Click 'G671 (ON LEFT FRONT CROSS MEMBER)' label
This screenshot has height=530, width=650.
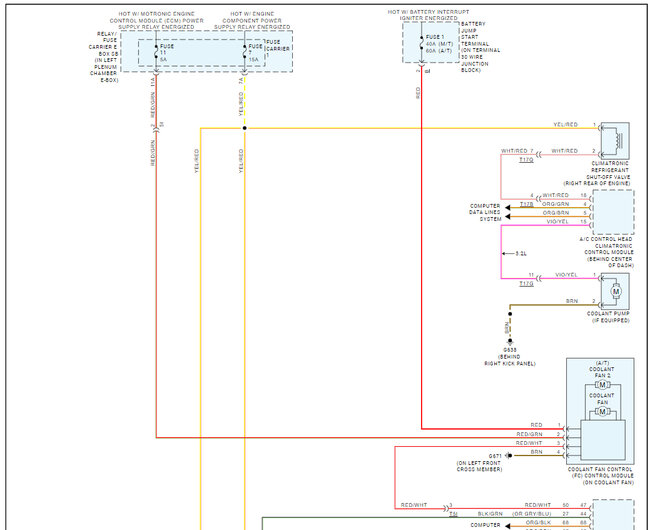pyautogui.click(x=480, y=462)
